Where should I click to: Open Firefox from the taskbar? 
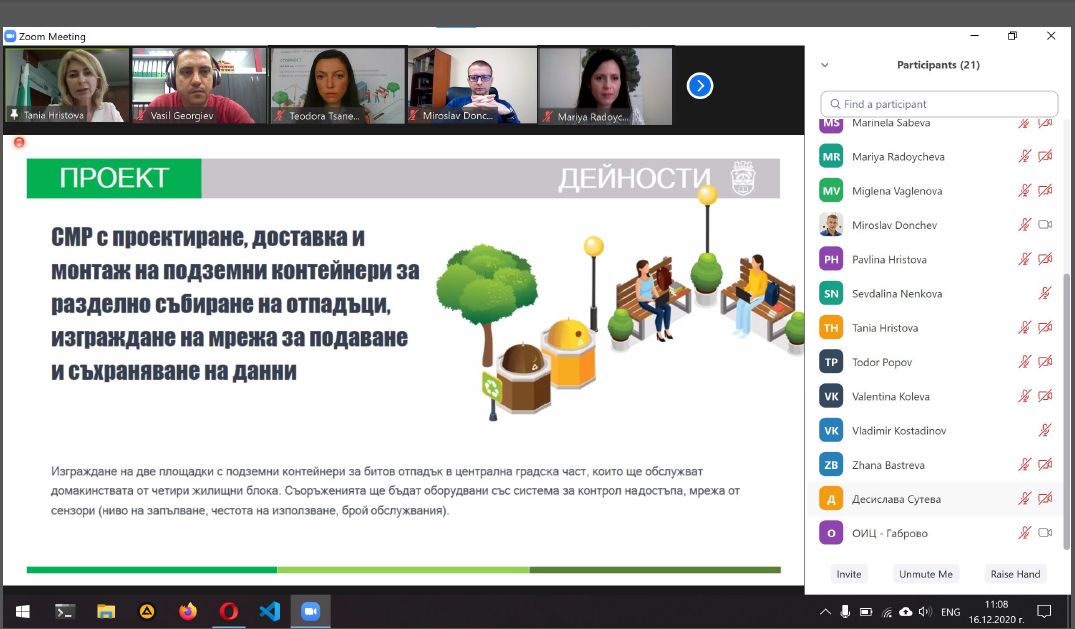187,611
